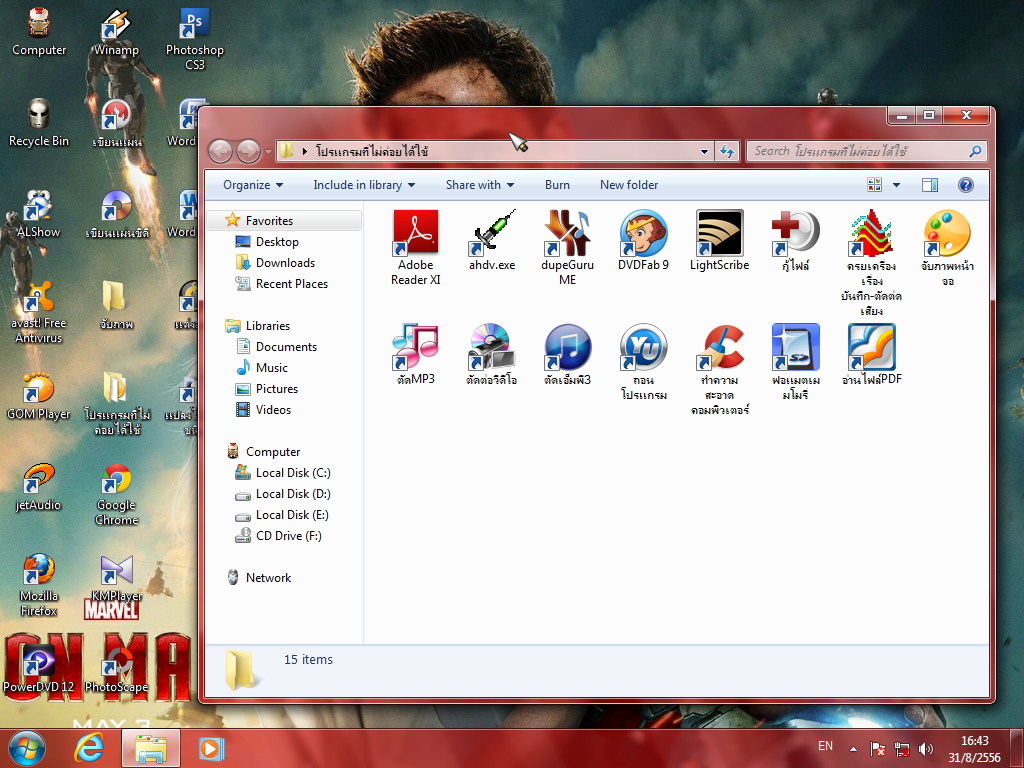Image resolution: width=1024 pixels, height=768 pixels.
Task: Expand the address bar history dropdown
Action: pos(704,152)
